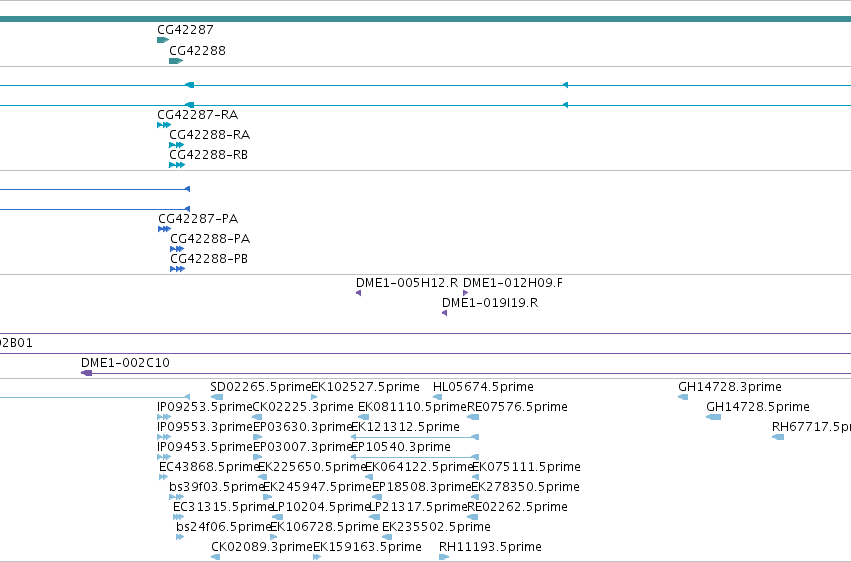851x562 pixels.
Task: Click the CK02089.3prime EST glyph
Action: (215, 558)
